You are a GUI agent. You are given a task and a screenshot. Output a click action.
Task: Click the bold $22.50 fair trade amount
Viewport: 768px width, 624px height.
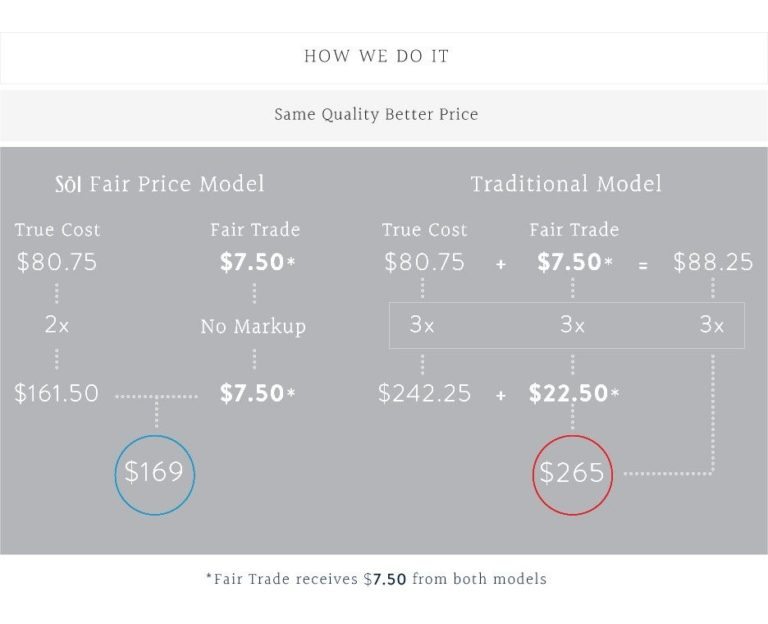point(574,393)
